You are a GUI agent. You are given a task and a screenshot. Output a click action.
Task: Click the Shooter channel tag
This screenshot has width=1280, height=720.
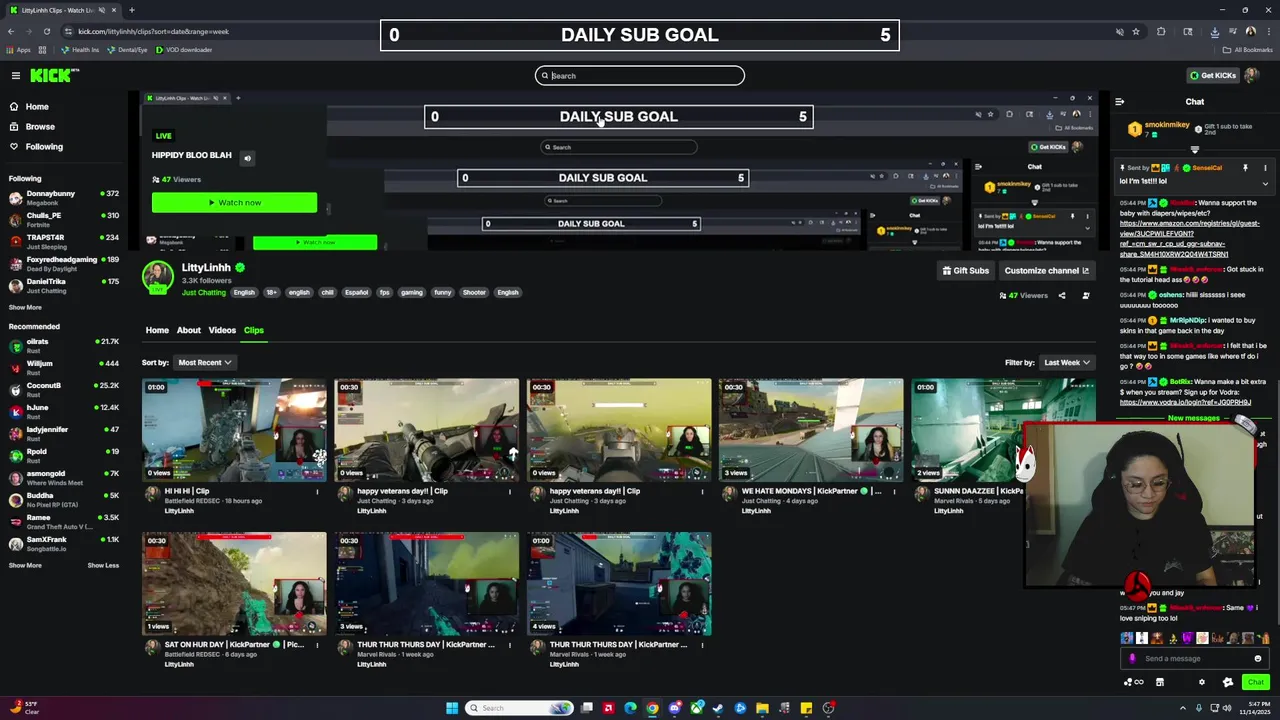pos(474,293)
